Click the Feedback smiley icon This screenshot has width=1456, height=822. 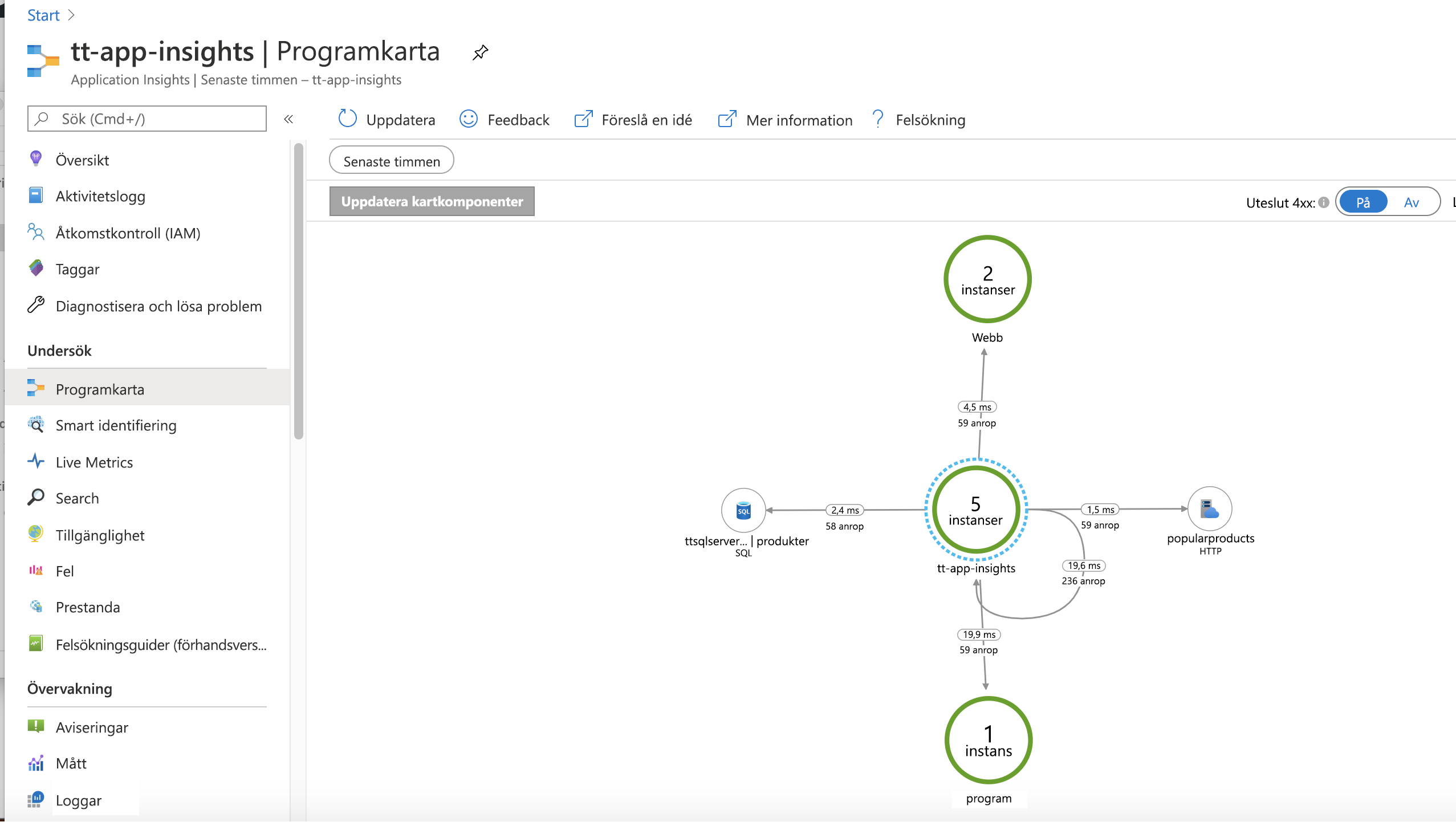point(469,119)
